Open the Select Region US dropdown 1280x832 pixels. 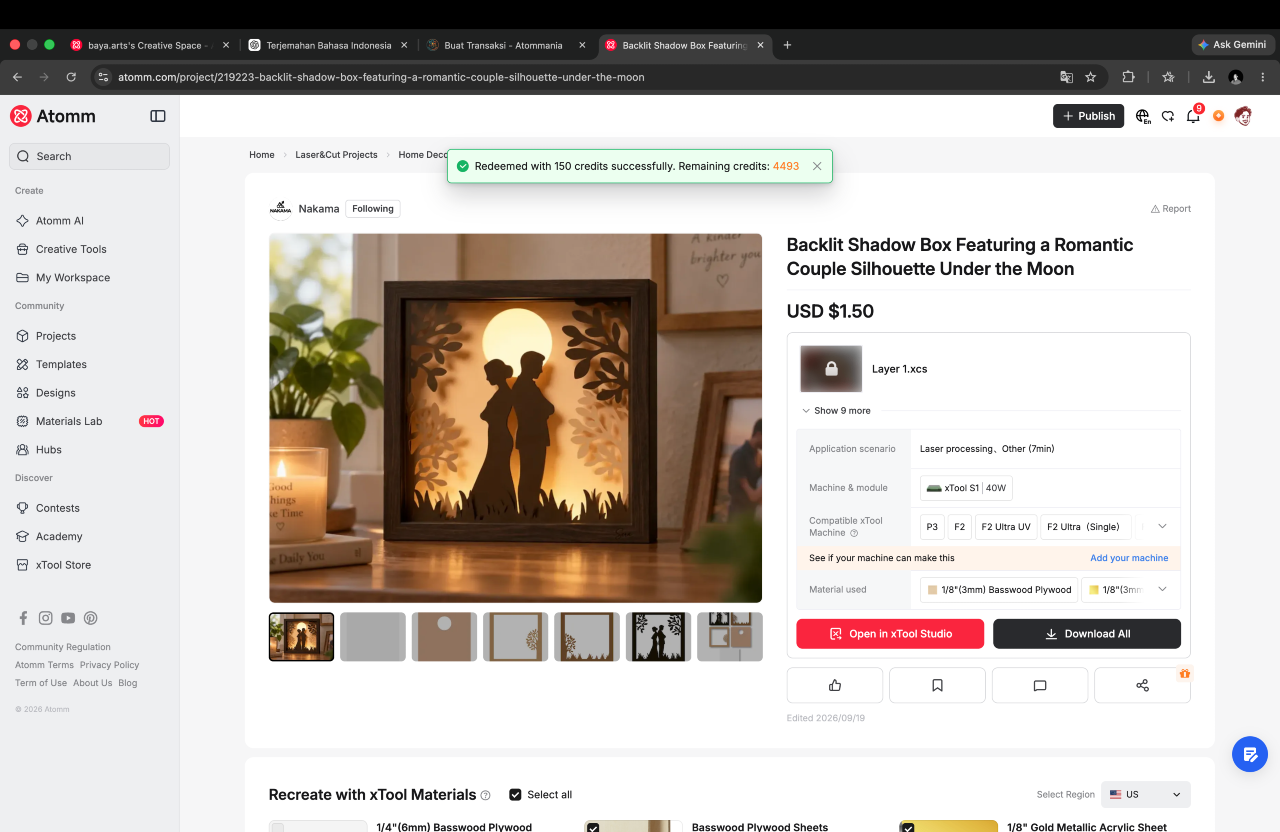1146,794
